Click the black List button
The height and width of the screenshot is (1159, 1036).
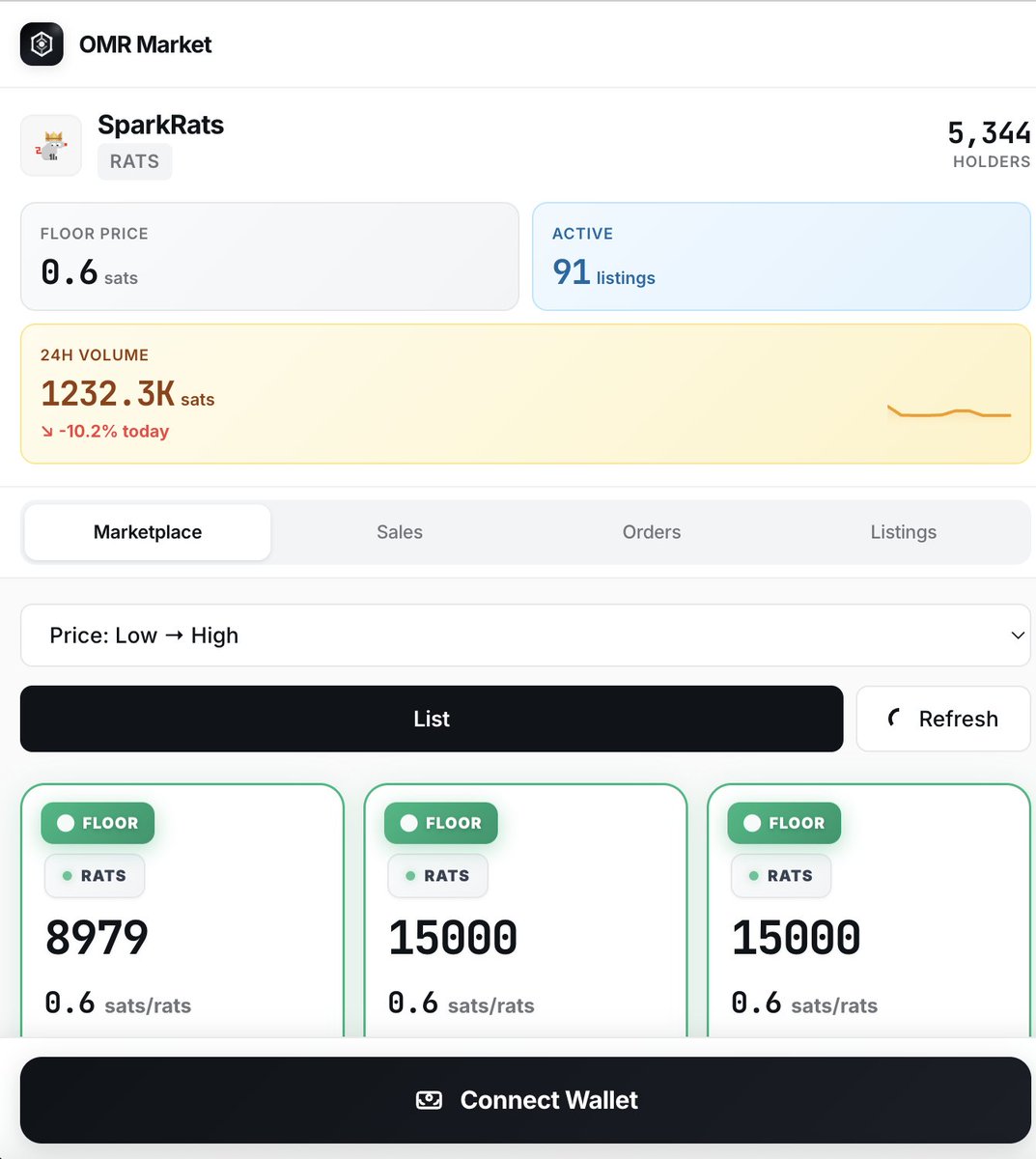pyautogui.click(x=432, y=719)
